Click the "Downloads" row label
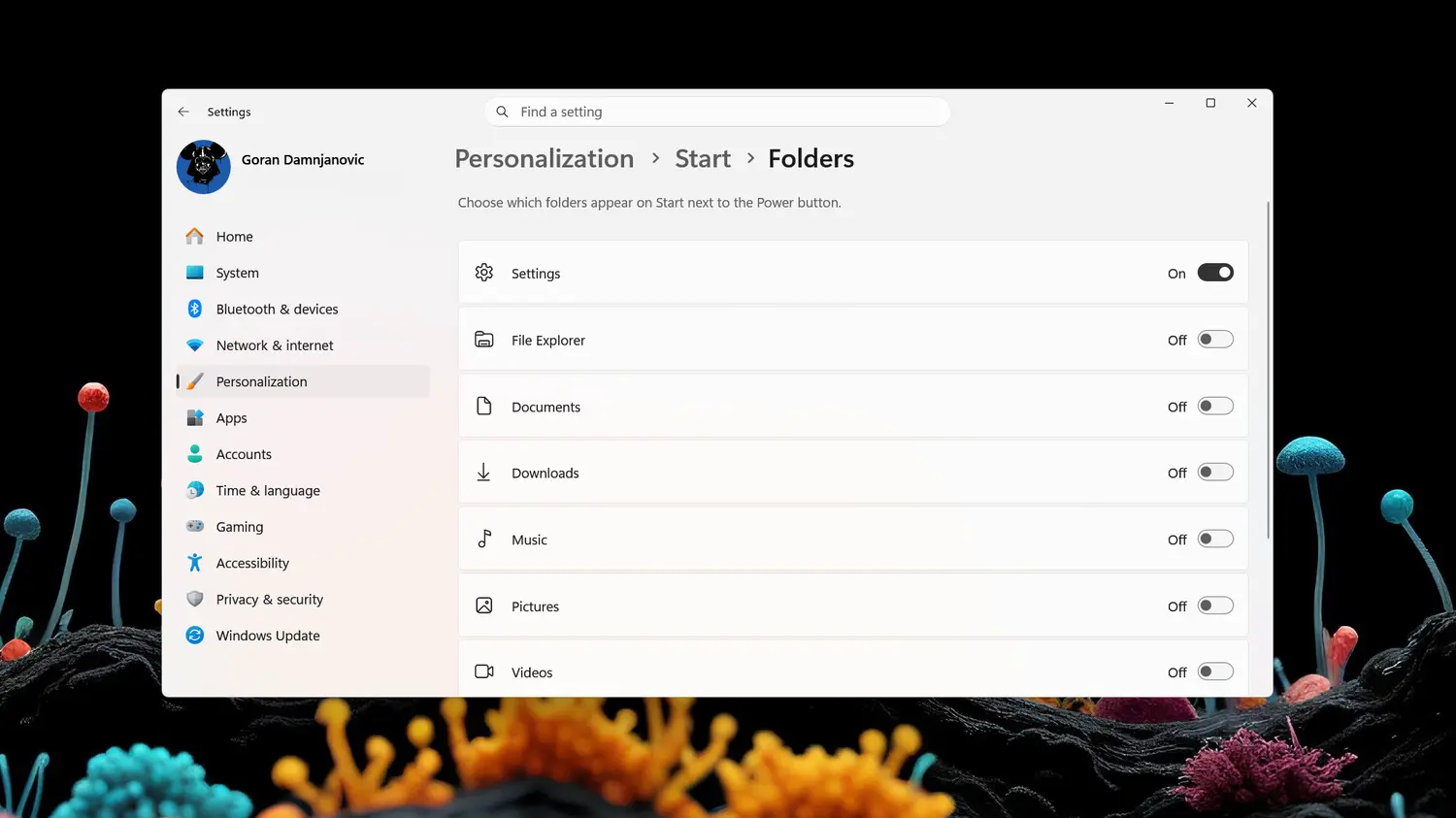Screen dimensions: 1456x818 pos(546,474)
